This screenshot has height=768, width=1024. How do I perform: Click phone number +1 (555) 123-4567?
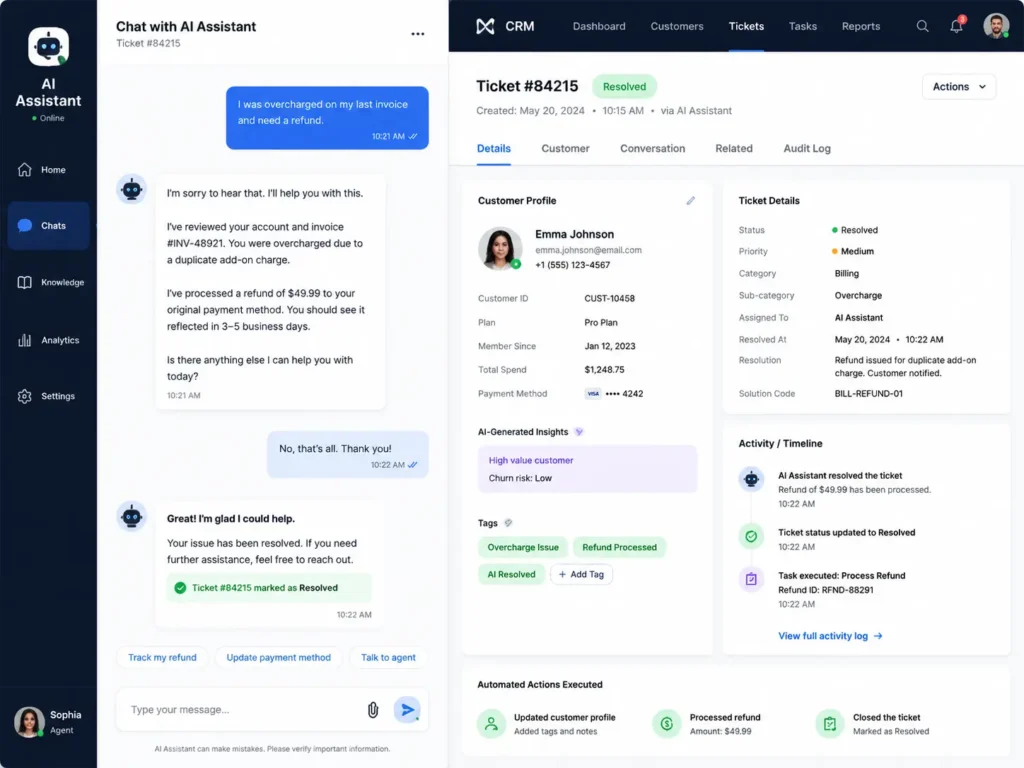point(572,265)
